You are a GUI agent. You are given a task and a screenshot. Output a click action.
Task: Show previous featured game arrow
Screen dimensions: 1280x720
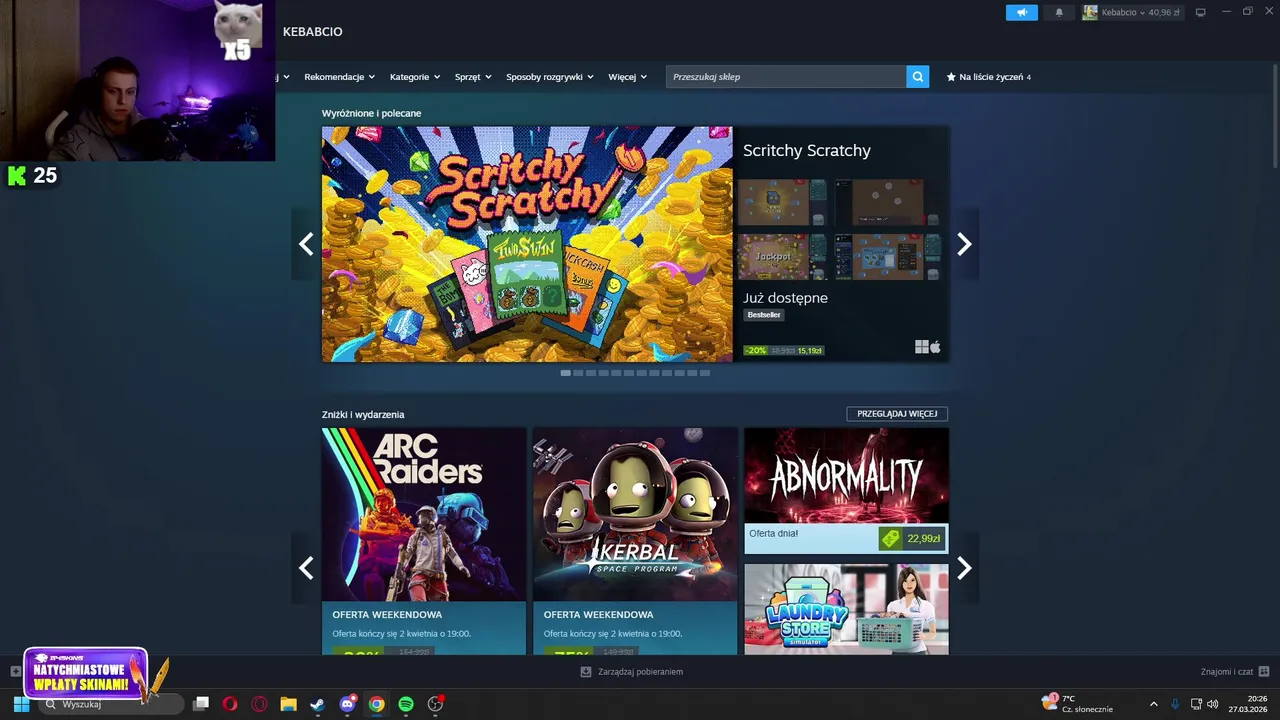[x=306, y=243]
